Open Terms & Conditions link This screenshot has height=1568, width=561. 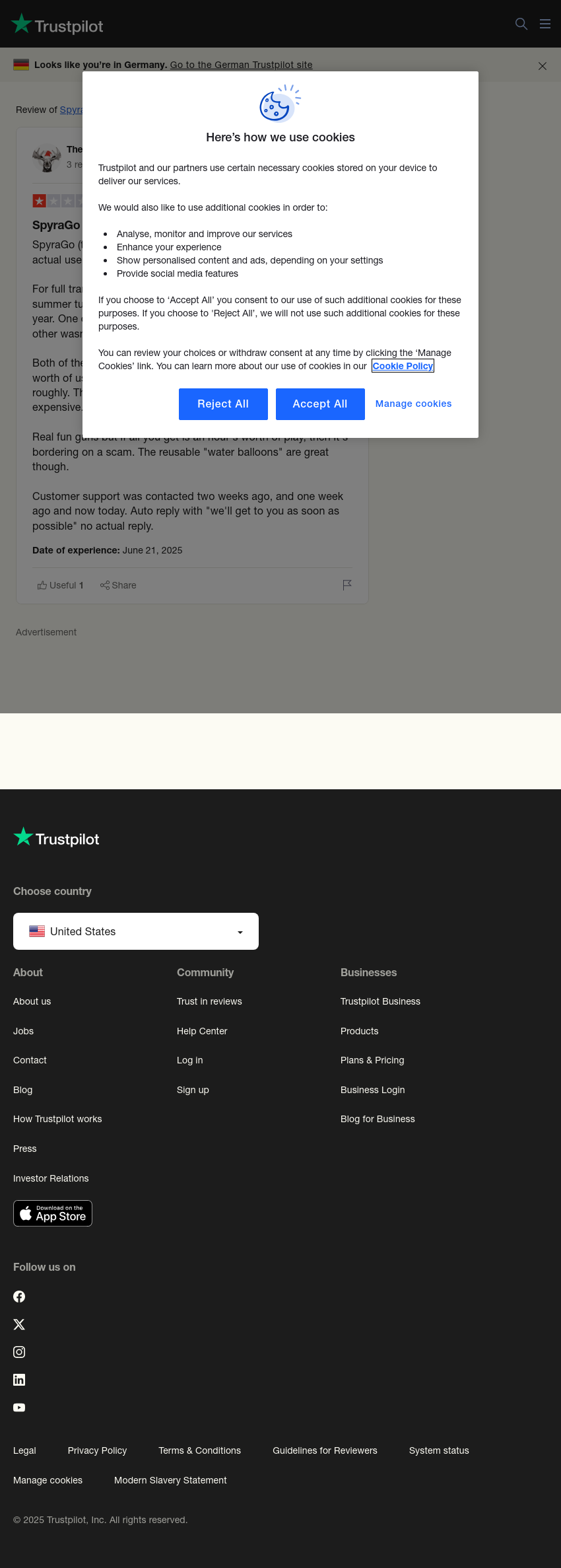[199, 1450]
